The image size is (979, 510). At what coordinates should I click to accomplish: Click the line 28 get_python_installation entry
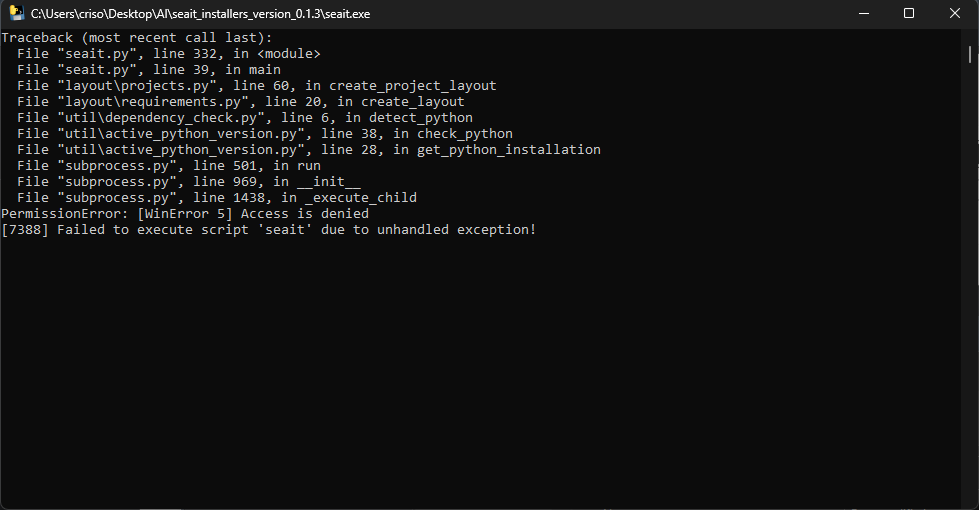tap(308, 149)
